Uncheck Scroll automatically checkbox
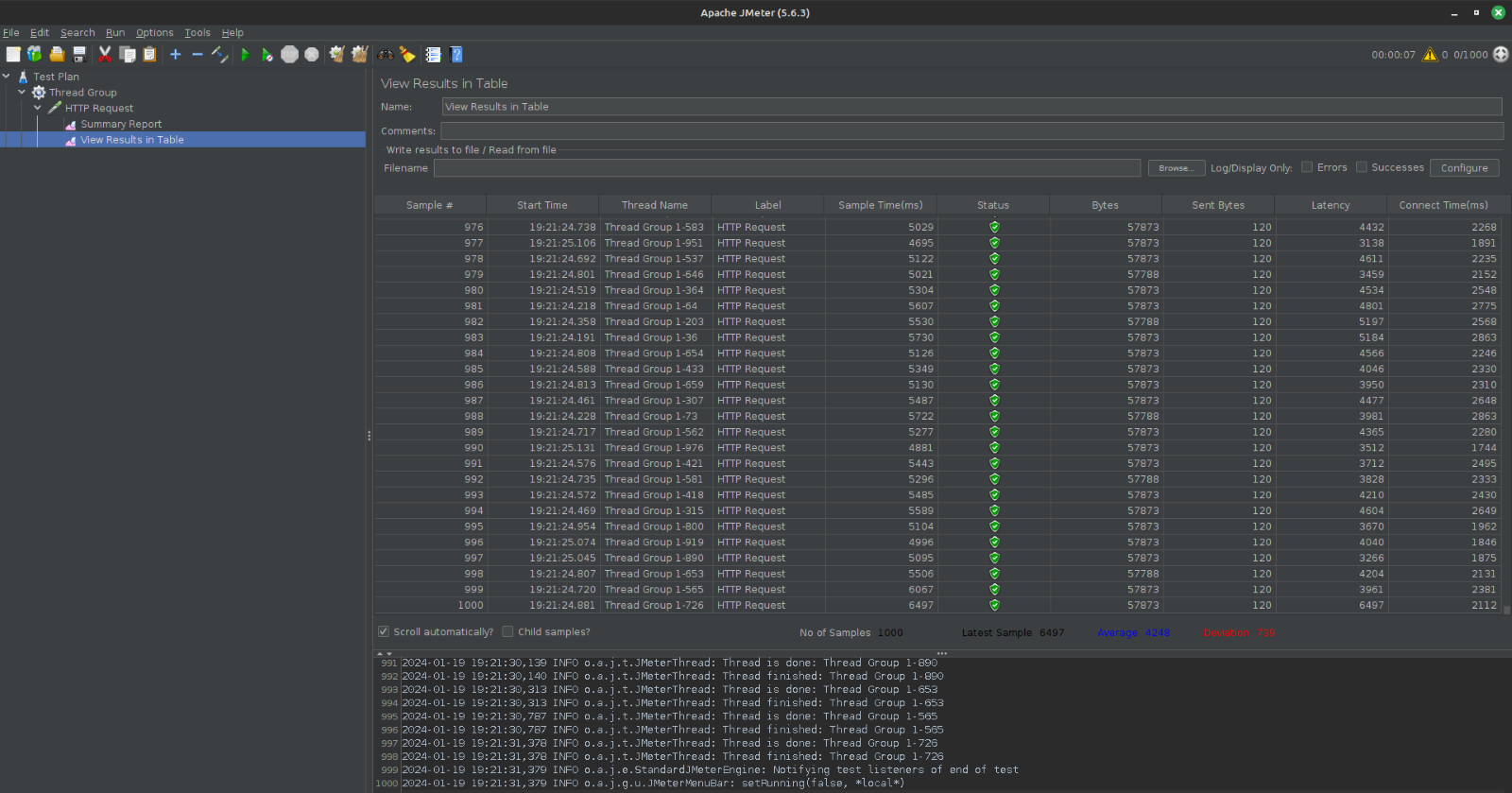1512x793 pixels. (x=384, y=631)
